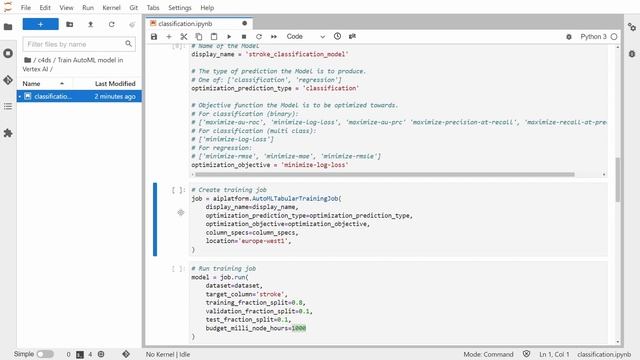Click 'Ln 1, Col 1' in status bar
The height and width of the screenshot is (360, 640).
coord(554,354)
